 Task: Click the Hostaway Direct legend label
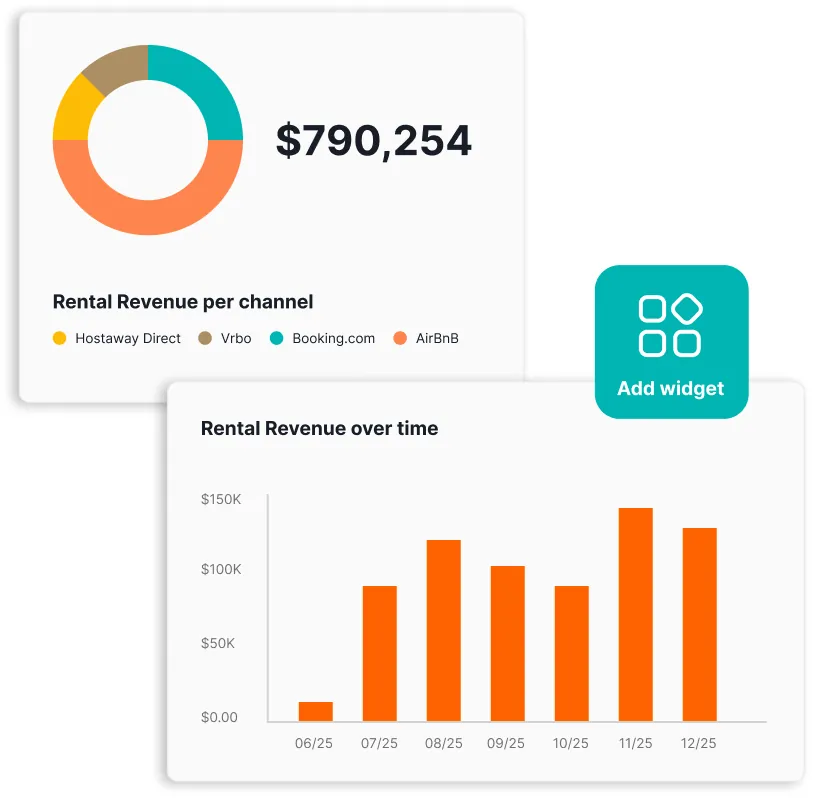coord(128,339)
